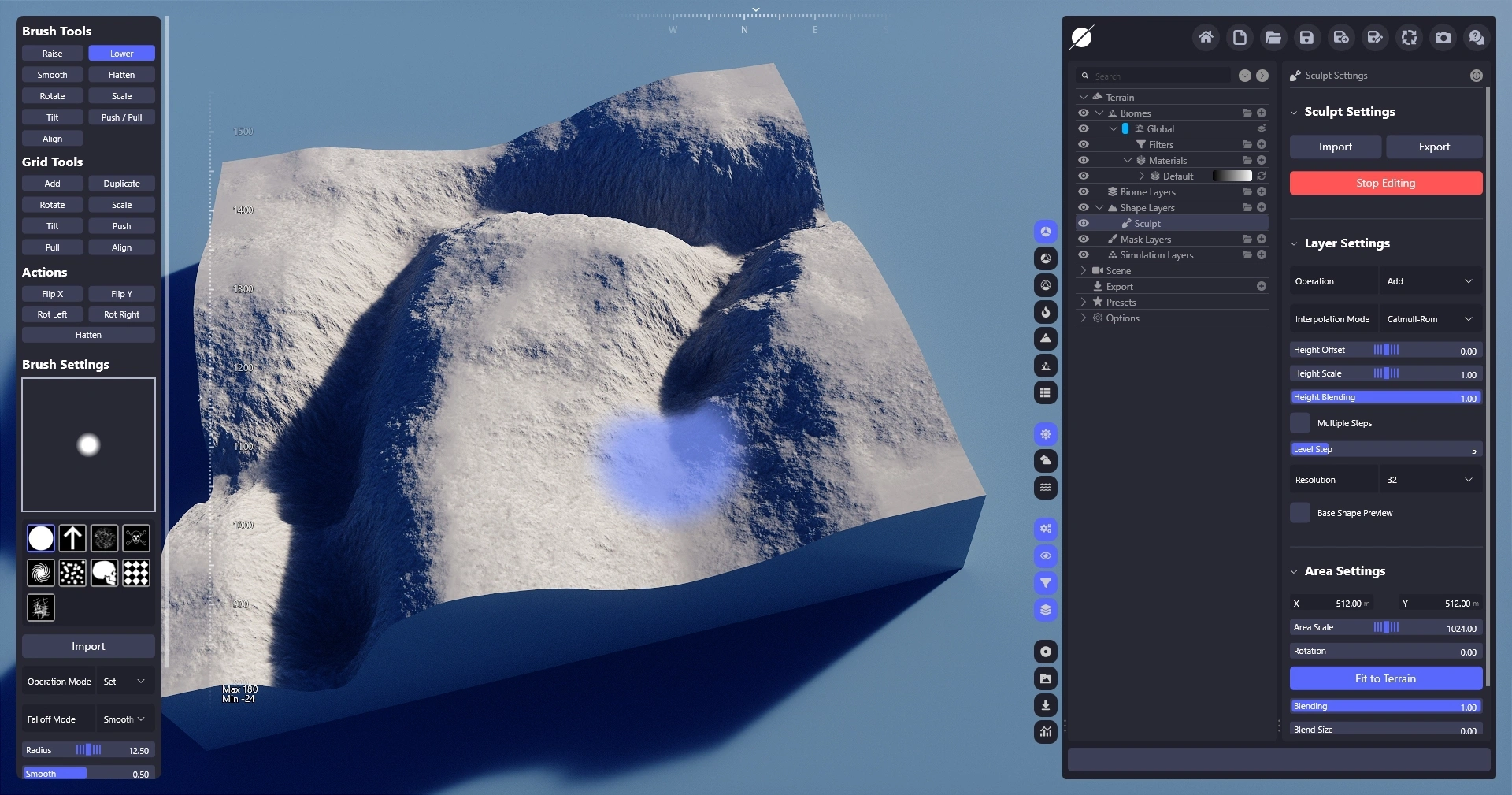
Task: Adjust the Height Blending slider
Action: 1385,397
